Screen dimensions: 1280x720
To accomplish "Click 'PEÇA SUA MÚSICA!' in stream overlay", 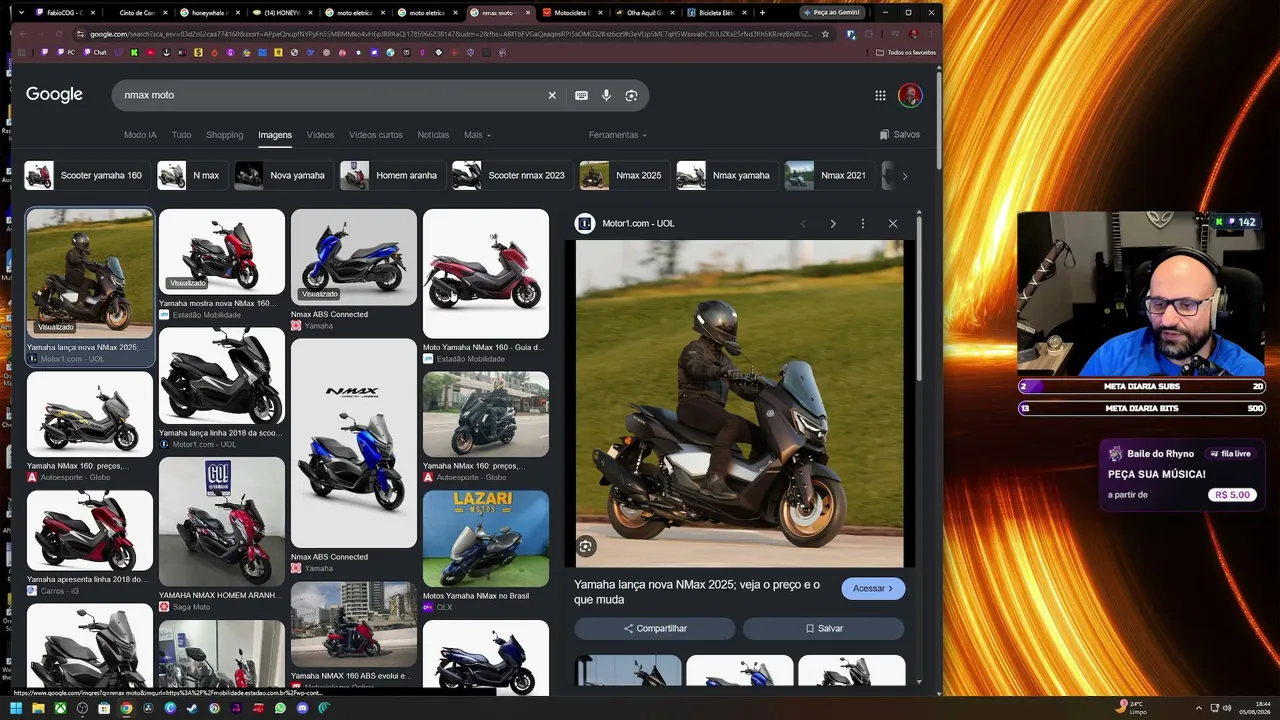I will pos(1156,474).
